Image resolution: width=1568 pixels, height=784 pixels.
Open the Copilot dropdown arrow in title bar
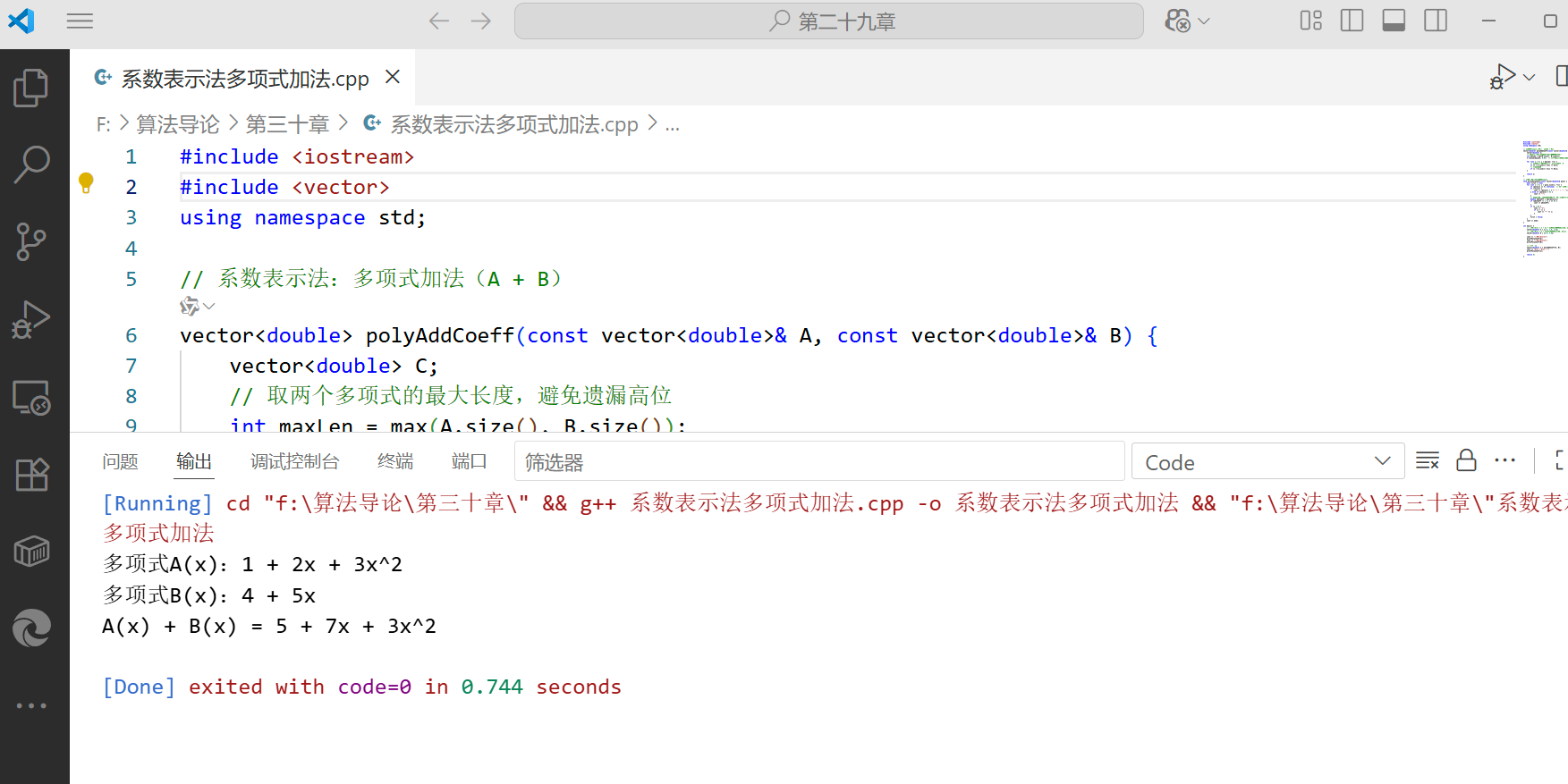1204,21
